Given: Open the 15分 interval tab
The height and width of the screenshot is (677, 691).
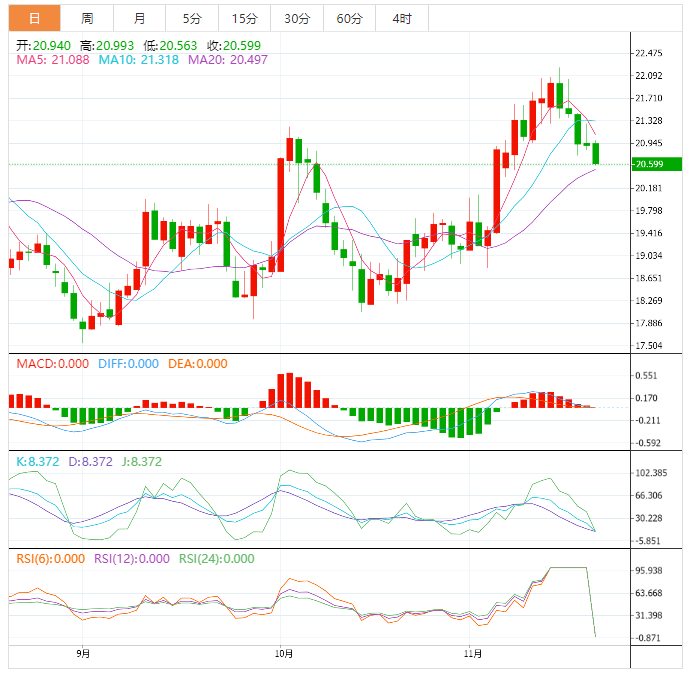Looking at the screenshot, I should (x=243, y=18).
